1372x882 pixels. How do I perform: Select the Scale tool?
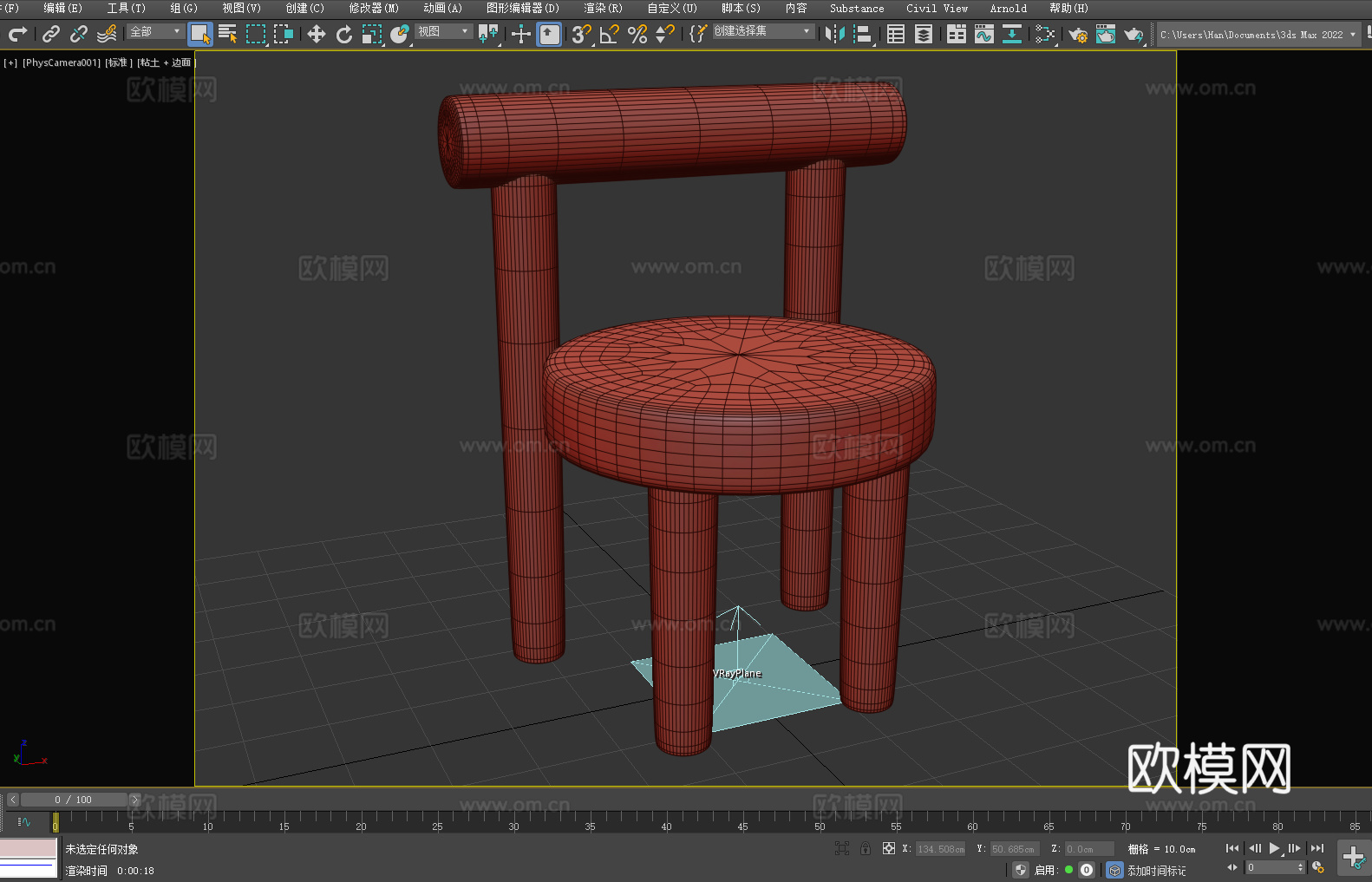(372, 35)
